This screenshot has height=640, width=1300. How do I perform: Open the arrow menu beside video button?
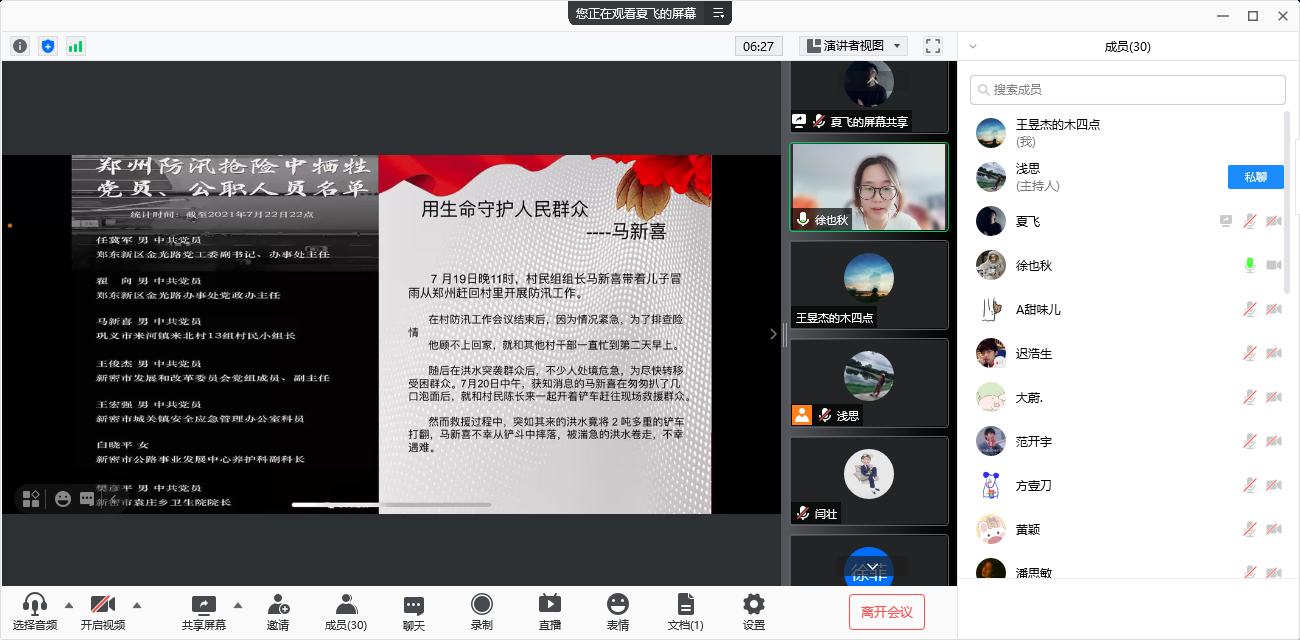click(x=137, y=605)
